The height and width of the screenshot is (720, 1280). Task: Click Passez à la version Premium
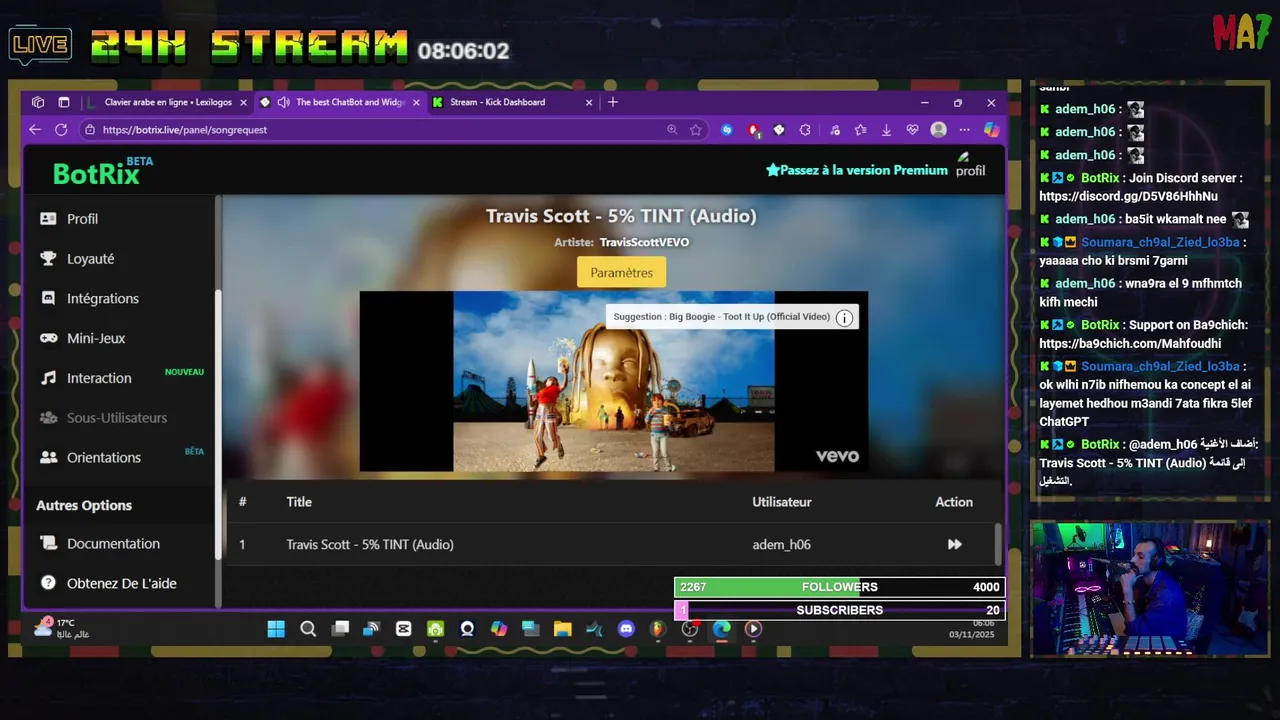(857, 170)
